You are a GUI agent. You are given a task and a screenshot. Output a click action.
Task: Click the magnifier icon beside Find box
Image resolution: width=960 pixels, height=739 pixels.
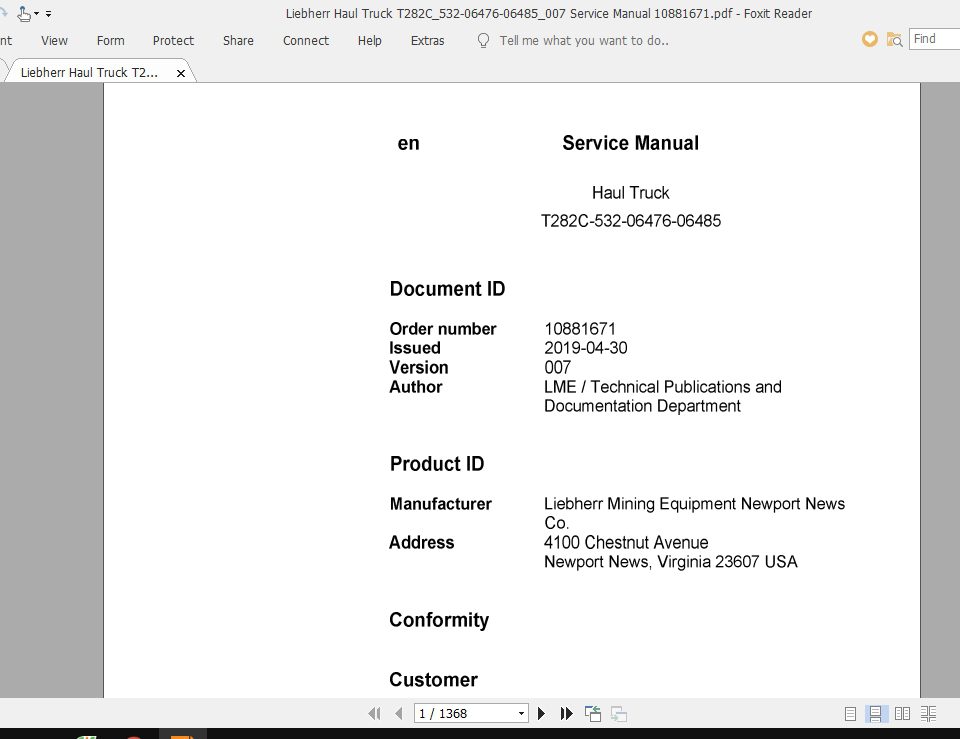[893, 40]
